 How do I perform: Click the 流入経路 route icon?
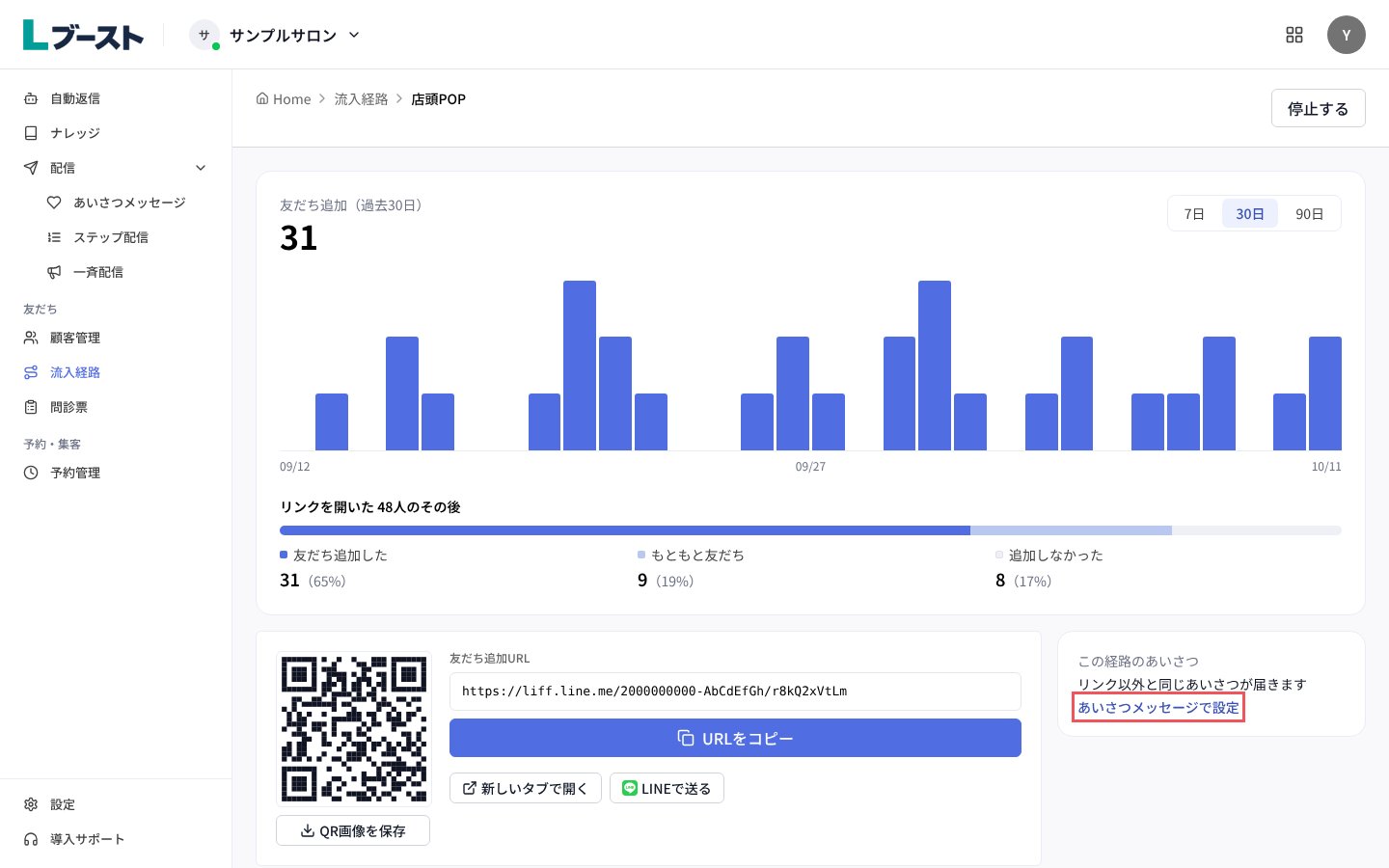(31, 372)
